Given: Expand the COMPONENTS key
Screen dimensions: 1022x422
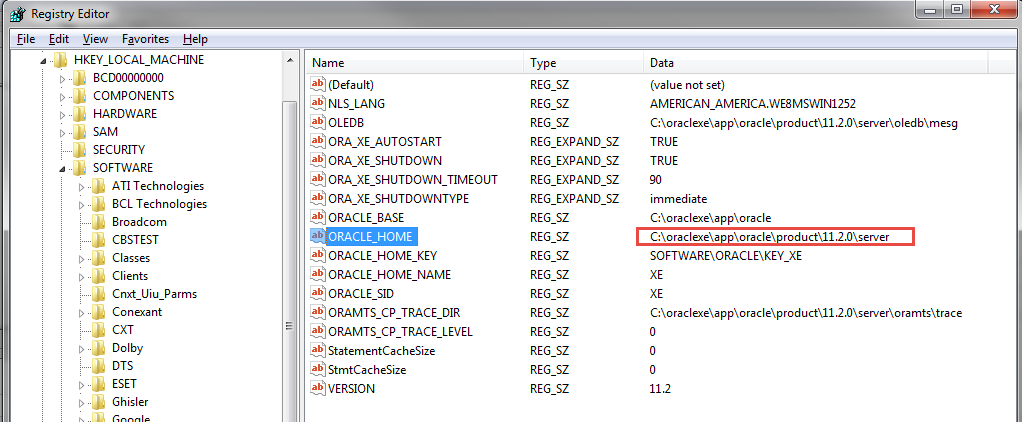Looking at the screenshot, I should pos(63,97).
